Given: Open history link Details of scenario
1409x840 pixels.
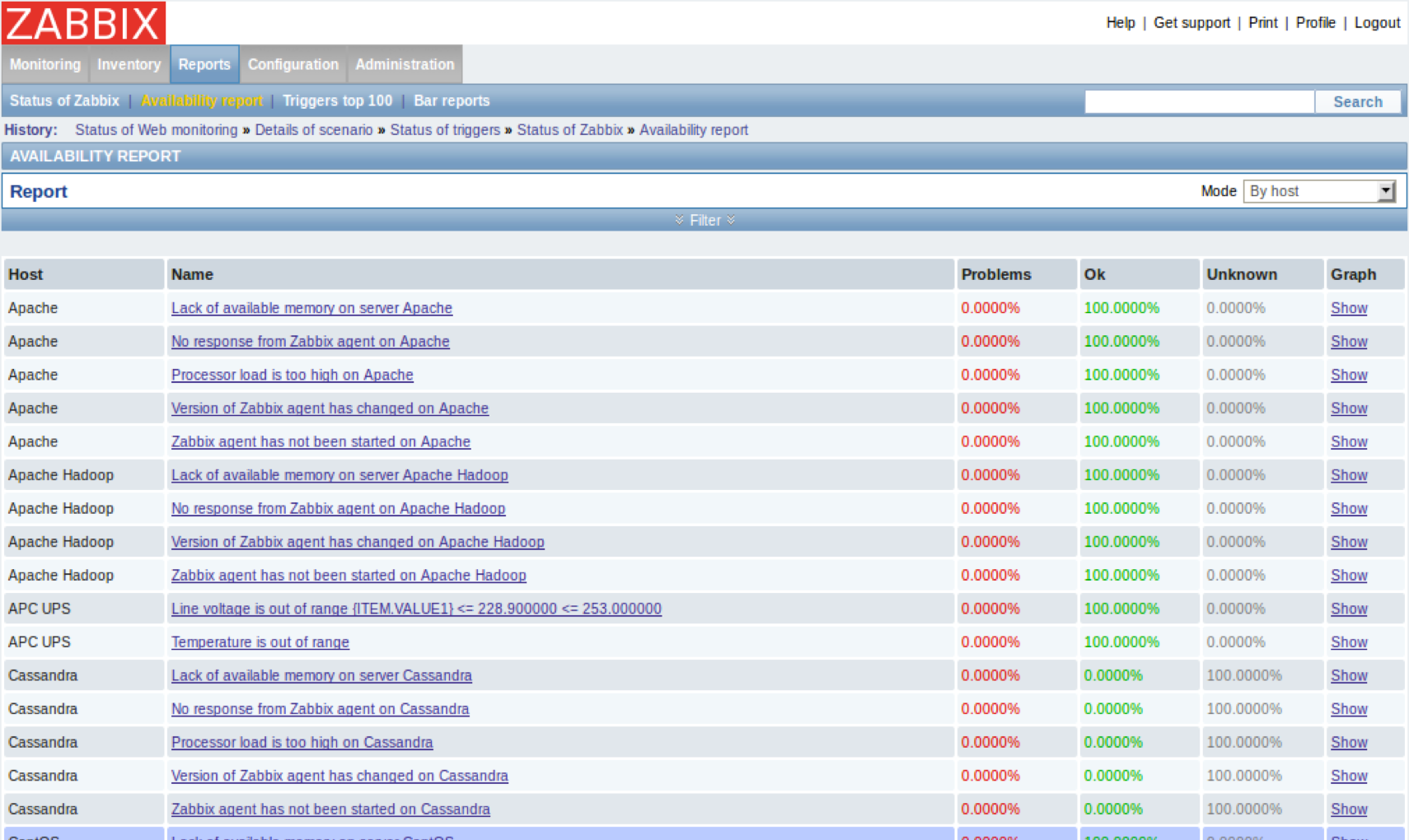Looking at the screenshot, I should tap(313, 130).
